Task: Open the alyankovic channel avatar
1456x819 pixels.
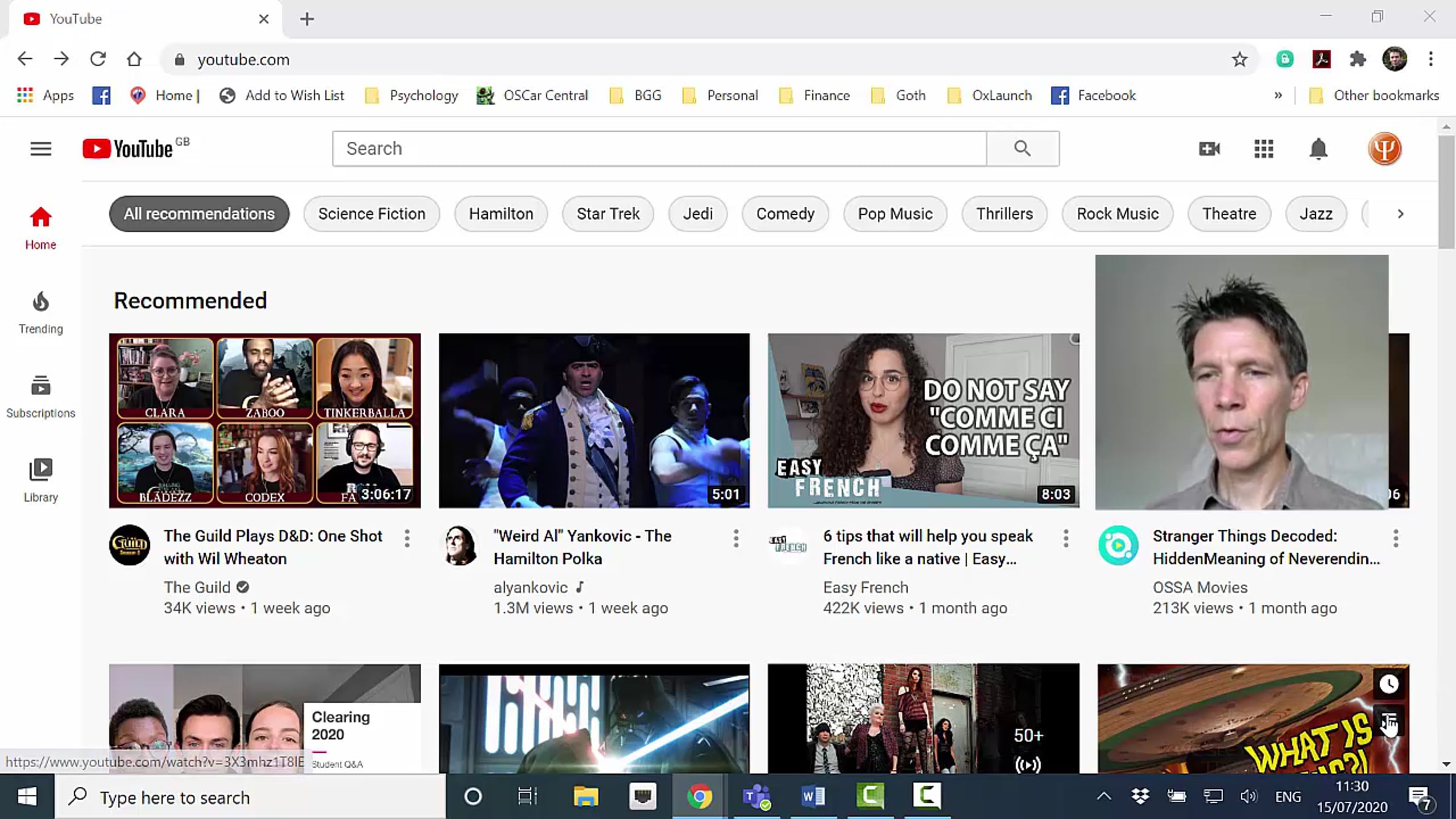Action: coord(459,545)
